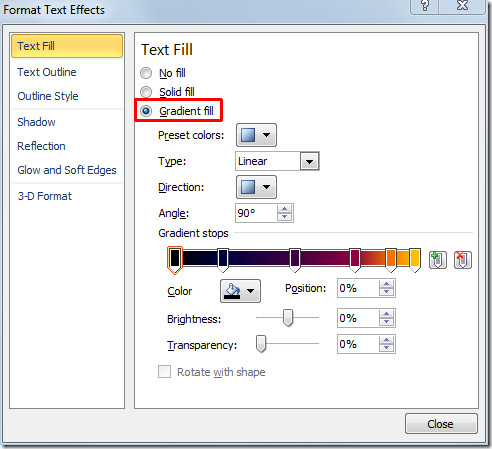Open the paint bucket Color picker
The image size is (492, 449).
240,291
